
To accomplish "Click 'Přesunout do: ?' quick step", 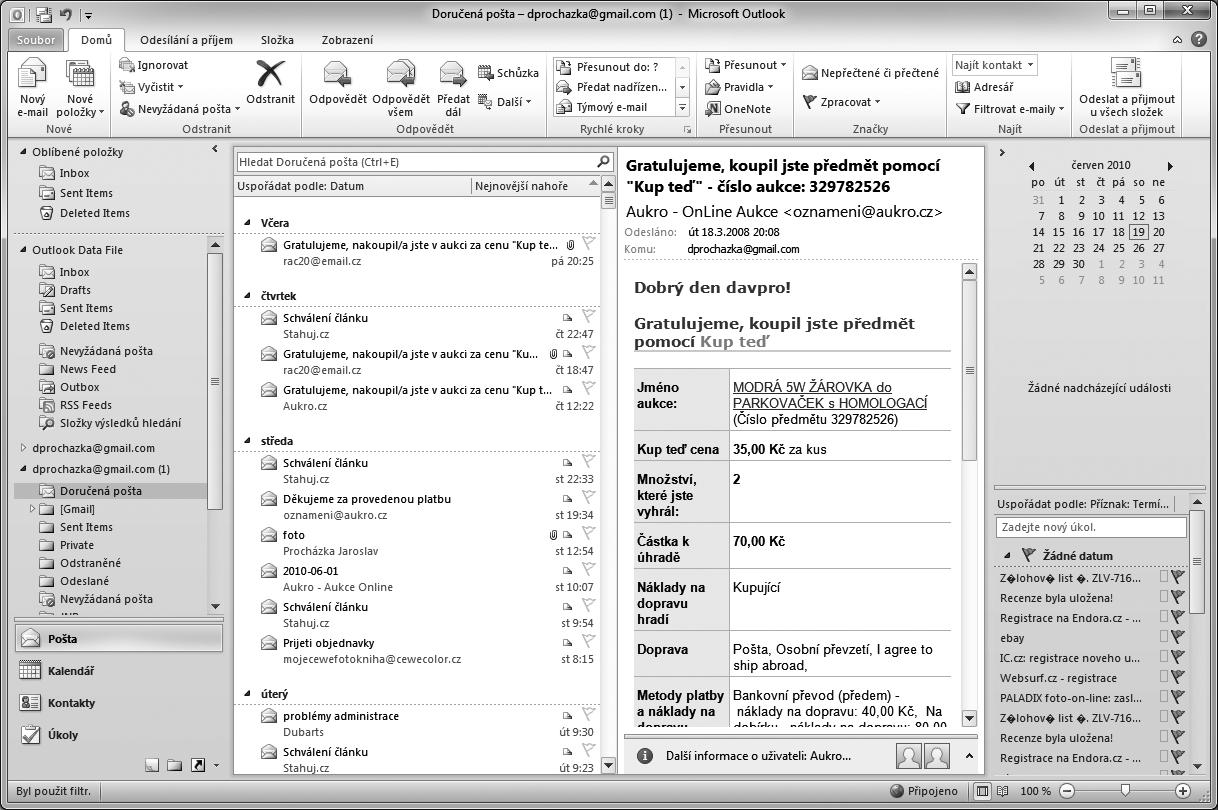I will [x=614, y=67].
